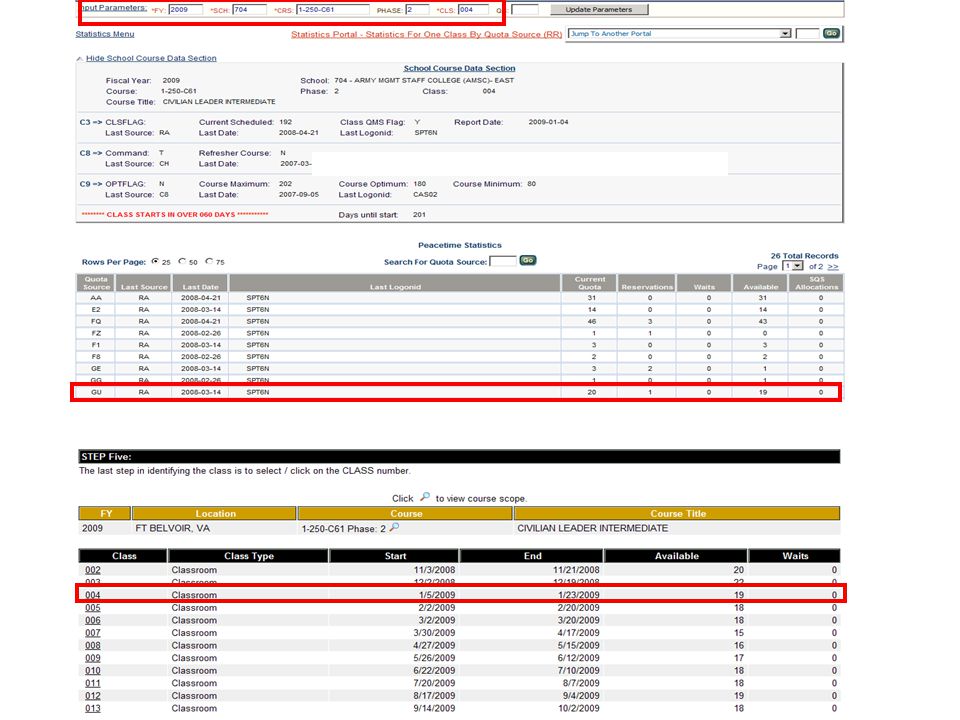Click the small input box beside the portal dropdown
The width and height of the screenshot is (960, 720).
click(x=807, y=34)
